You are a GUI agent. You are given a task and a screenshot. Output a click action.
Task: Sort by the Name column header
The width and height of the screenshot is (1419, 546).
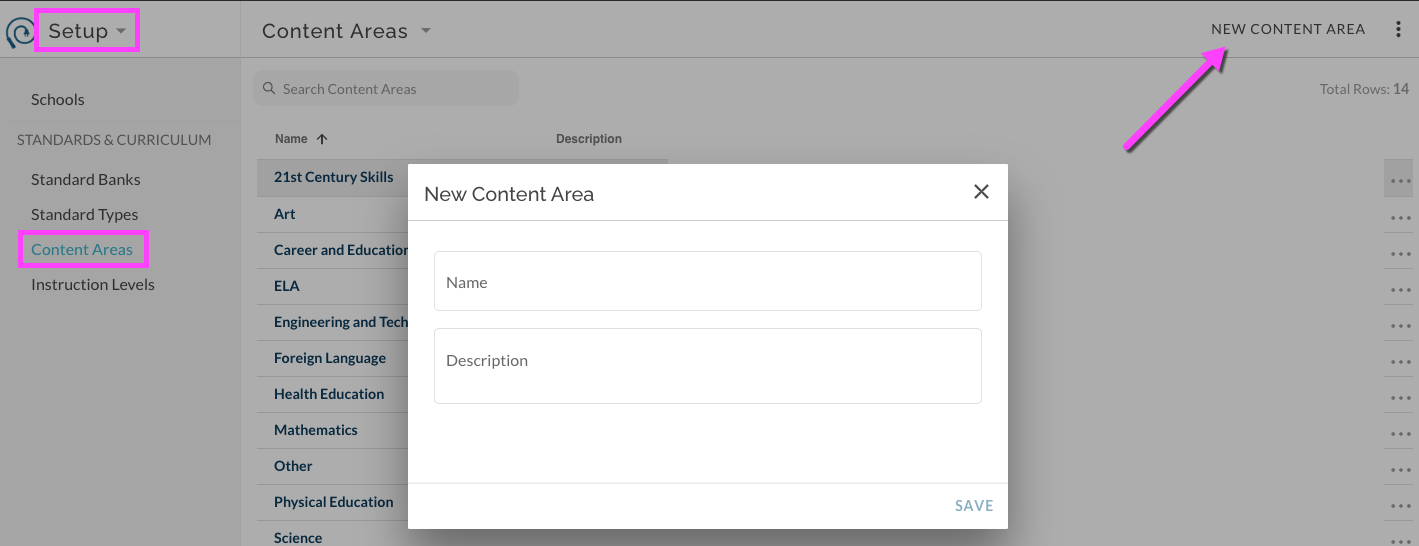tap(291, 139)
